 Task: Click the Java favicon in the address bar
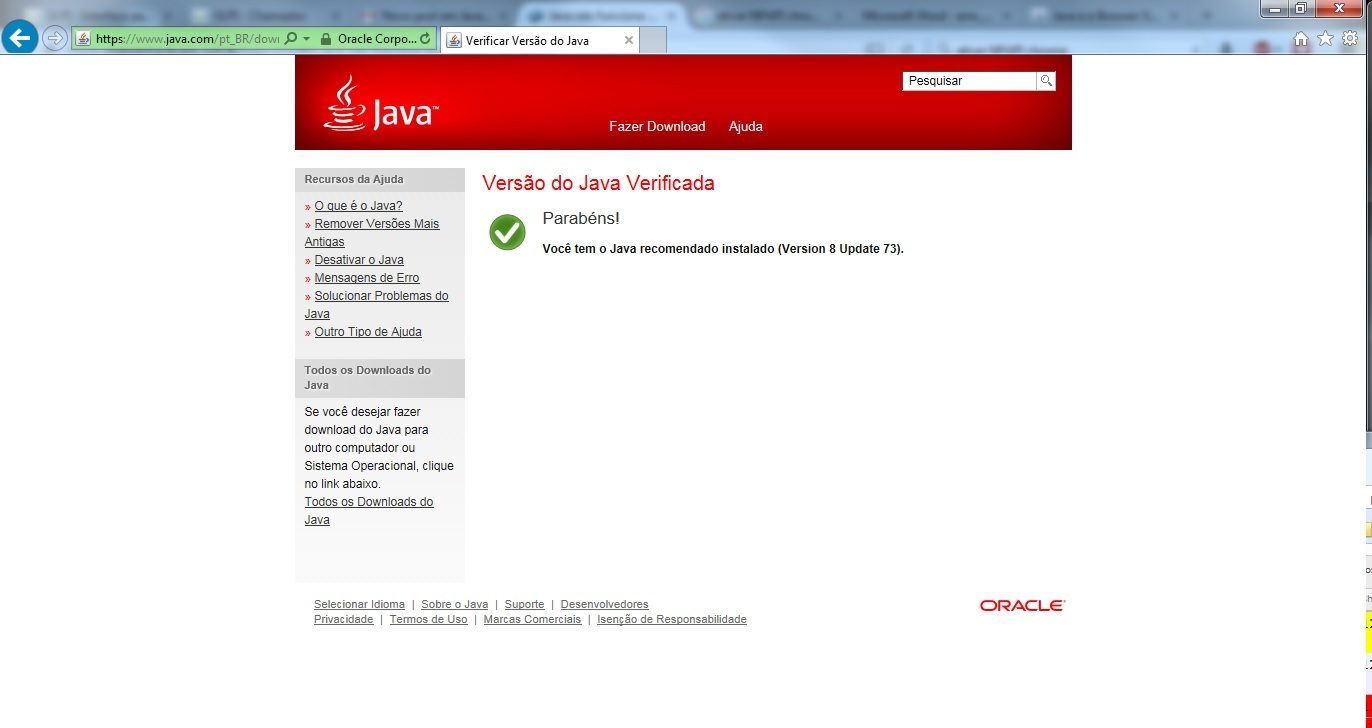click(83, 39)
